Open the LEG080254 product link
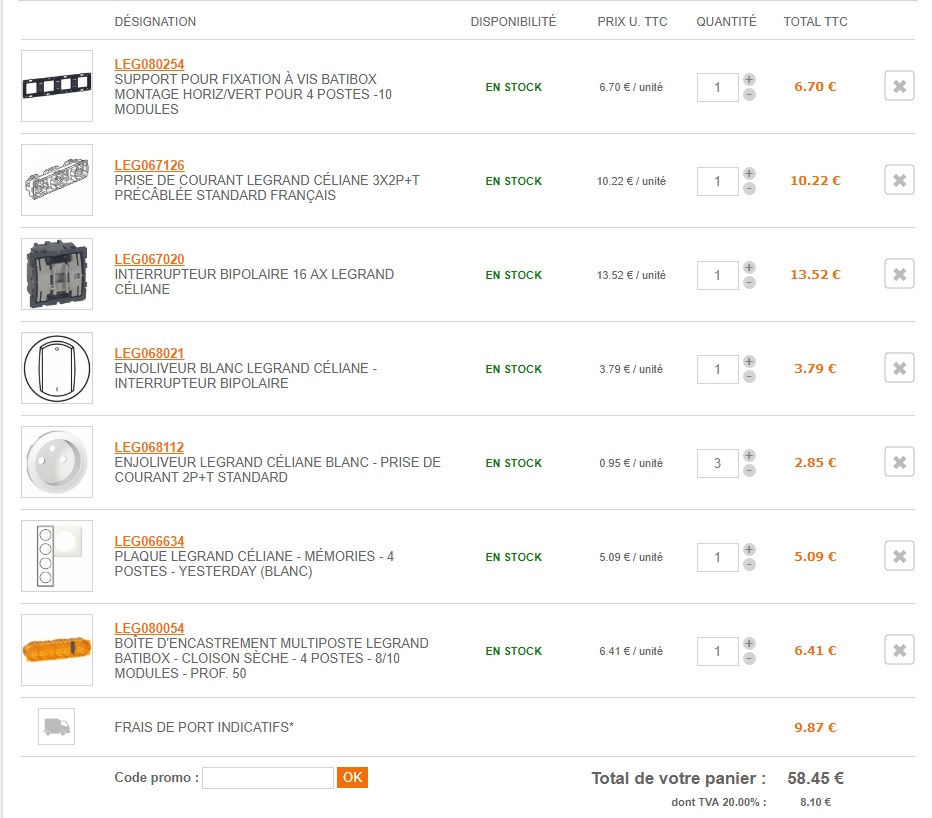 click(149, 65)
